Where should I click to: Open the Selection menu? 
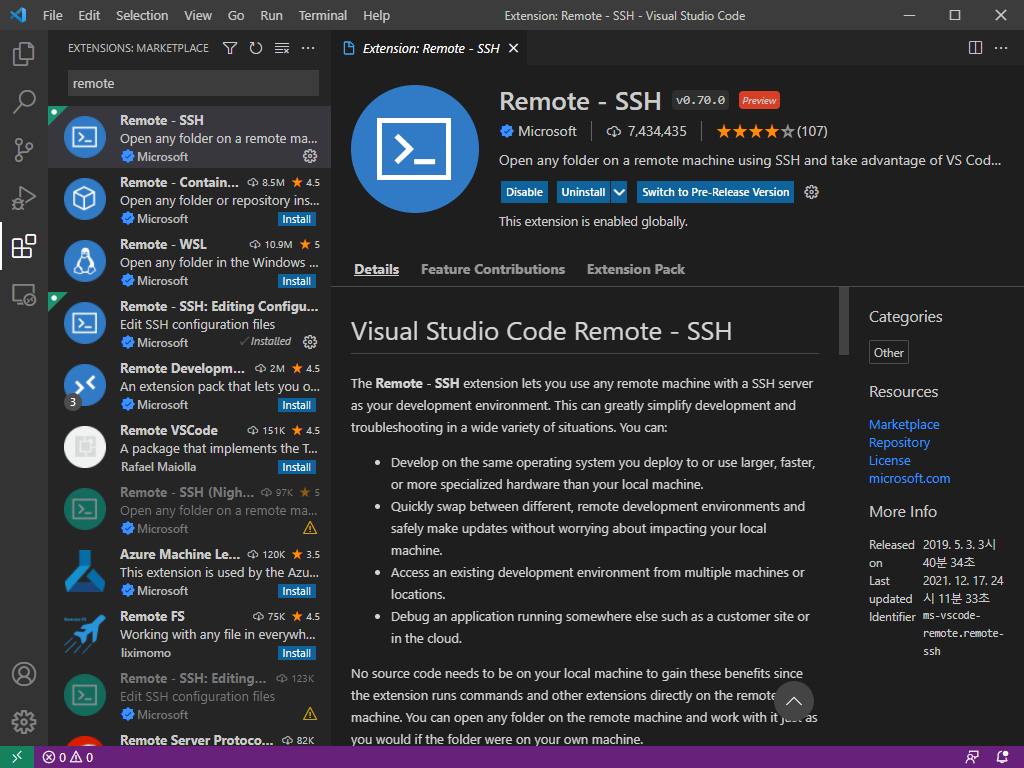tap(142, 15)
